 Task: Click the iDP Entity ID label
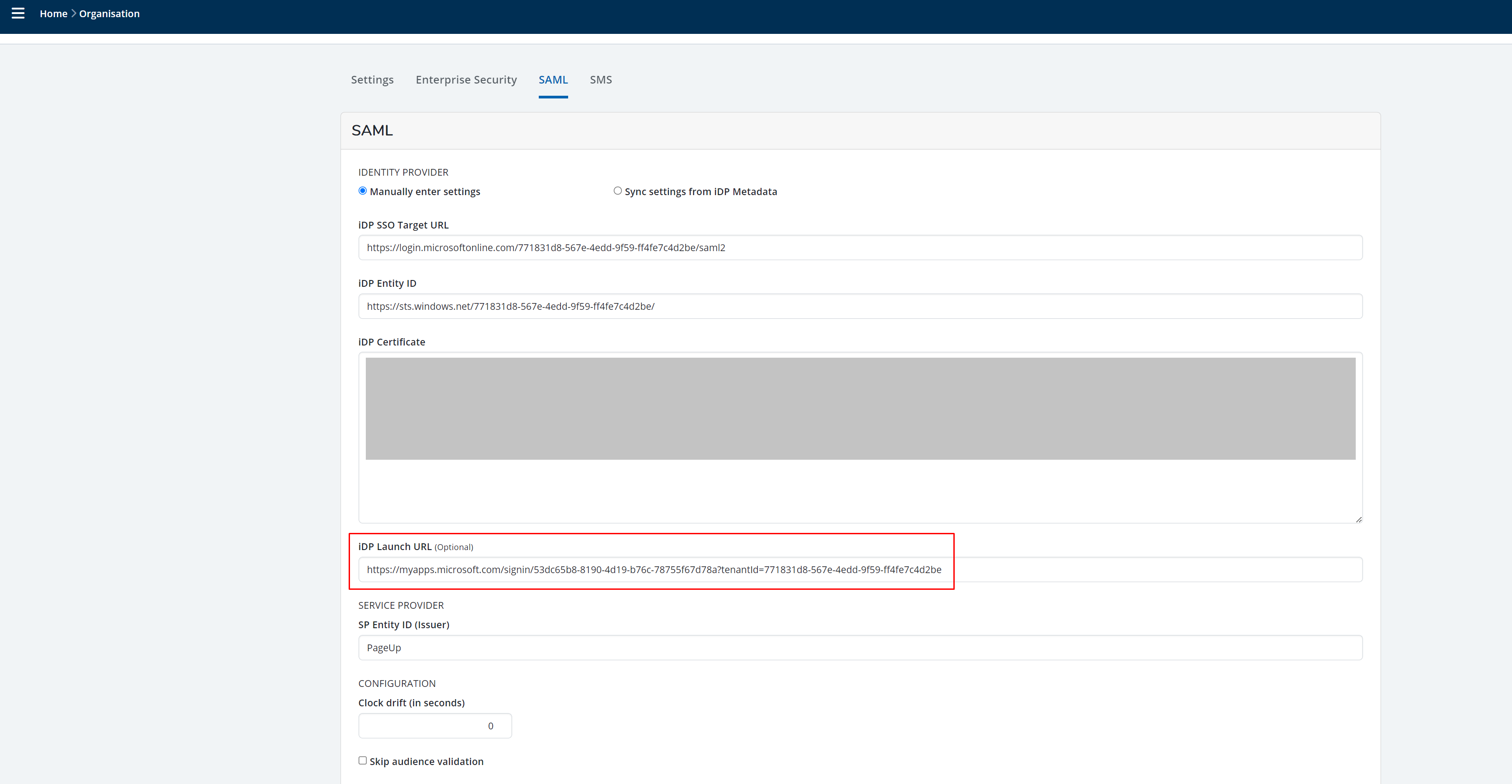[387, 284]
